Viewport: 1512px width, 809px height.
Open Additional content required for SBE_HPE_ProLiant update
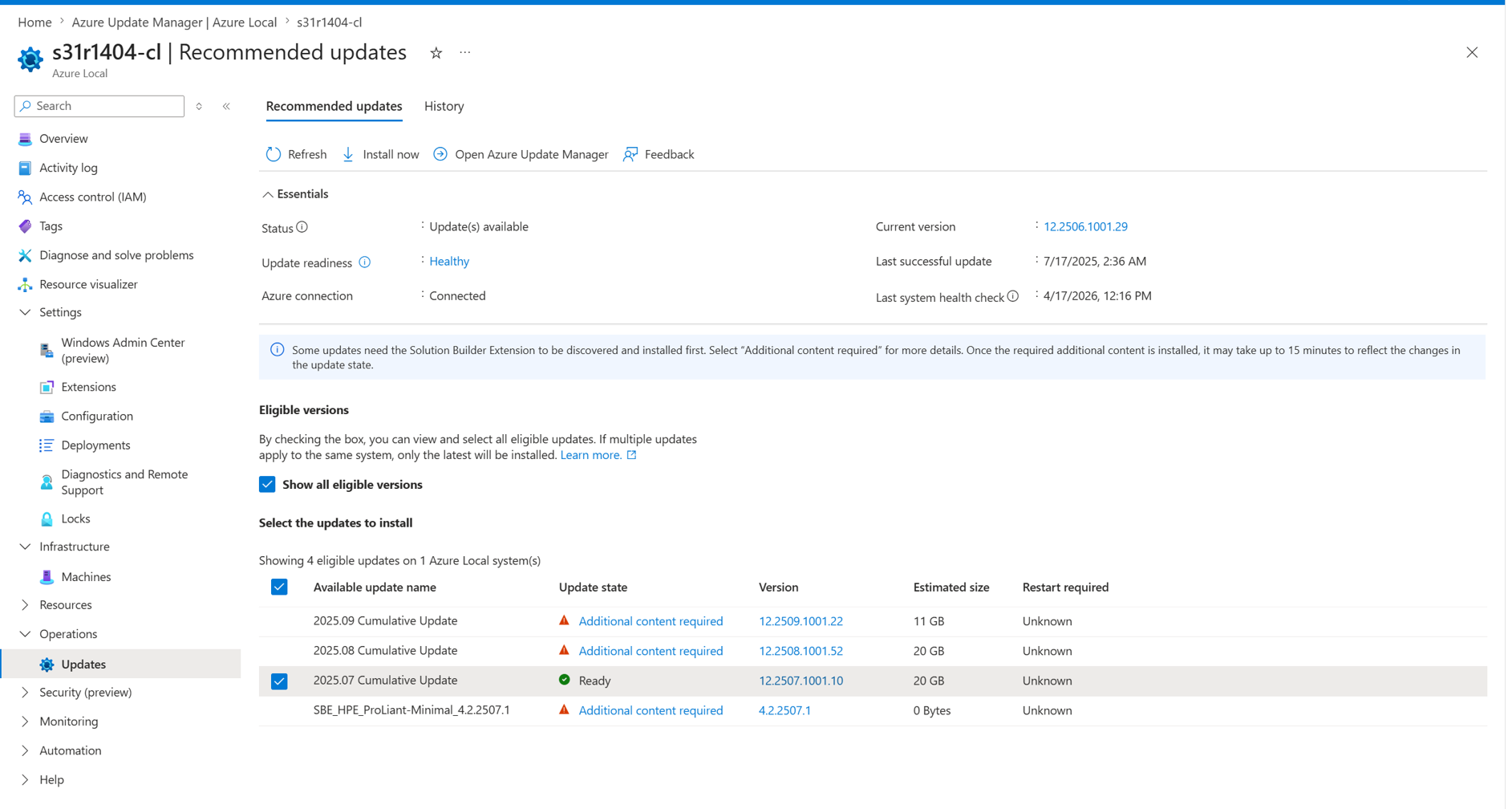[x=651, y=710]
